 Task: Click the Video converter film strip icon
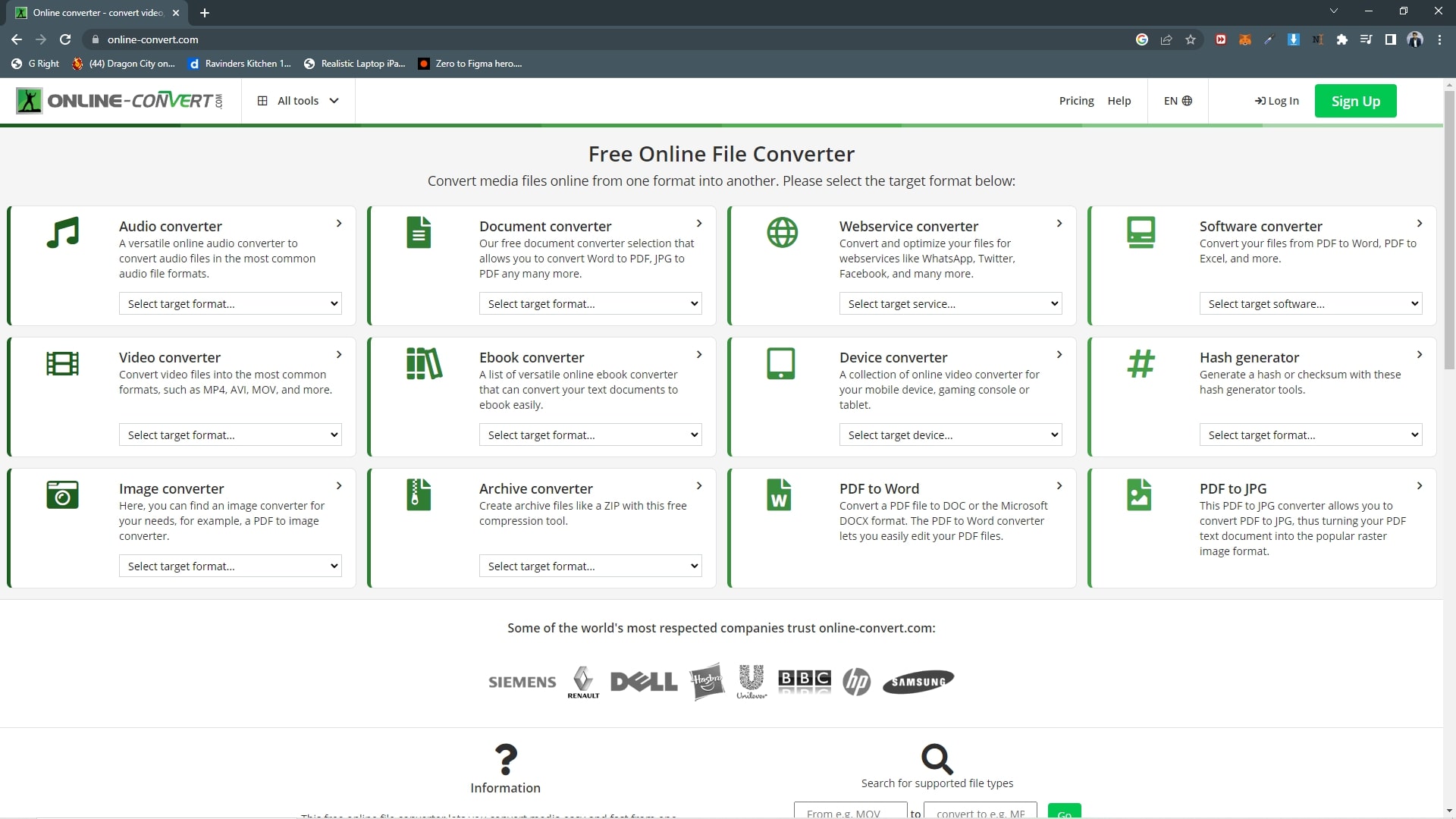click(x=62, y=364)
